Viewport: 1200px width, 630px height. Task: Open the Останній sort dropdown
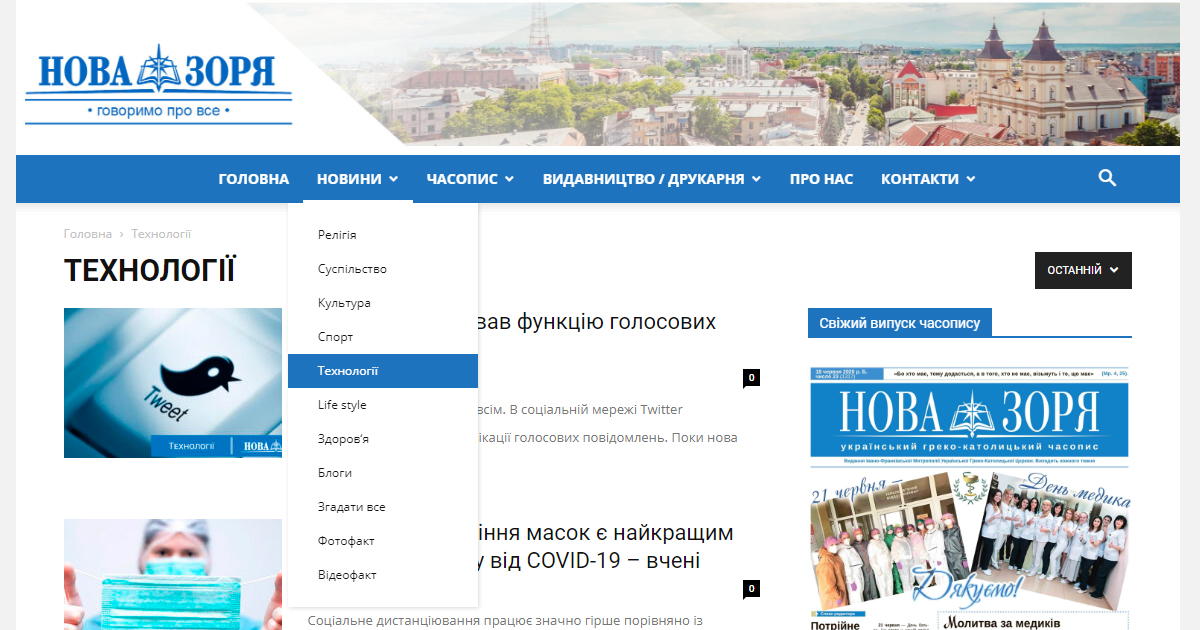coord(1083,270)
